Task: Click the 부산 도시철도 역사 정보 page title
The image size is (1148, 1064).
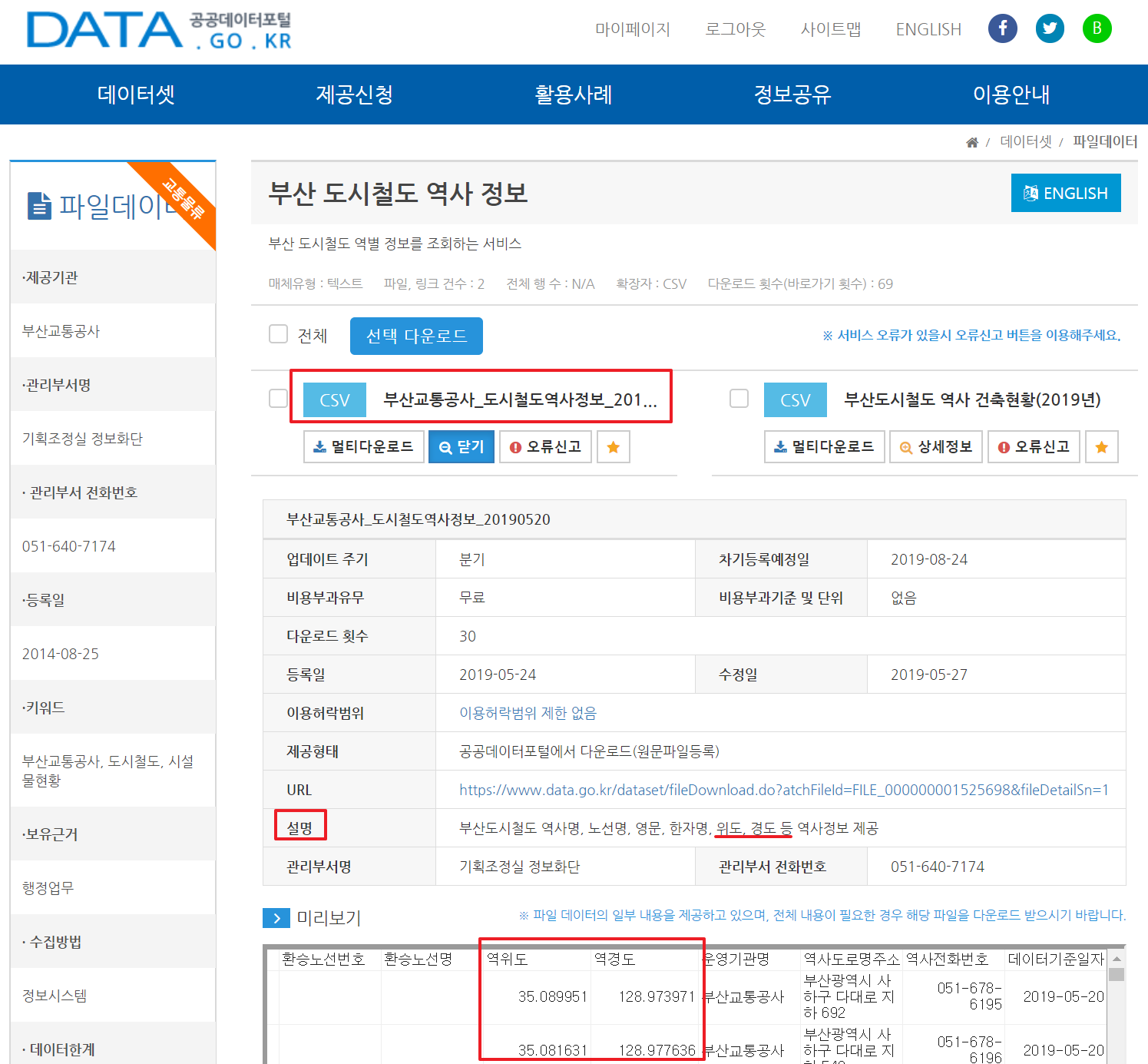Action: (399, 193)
